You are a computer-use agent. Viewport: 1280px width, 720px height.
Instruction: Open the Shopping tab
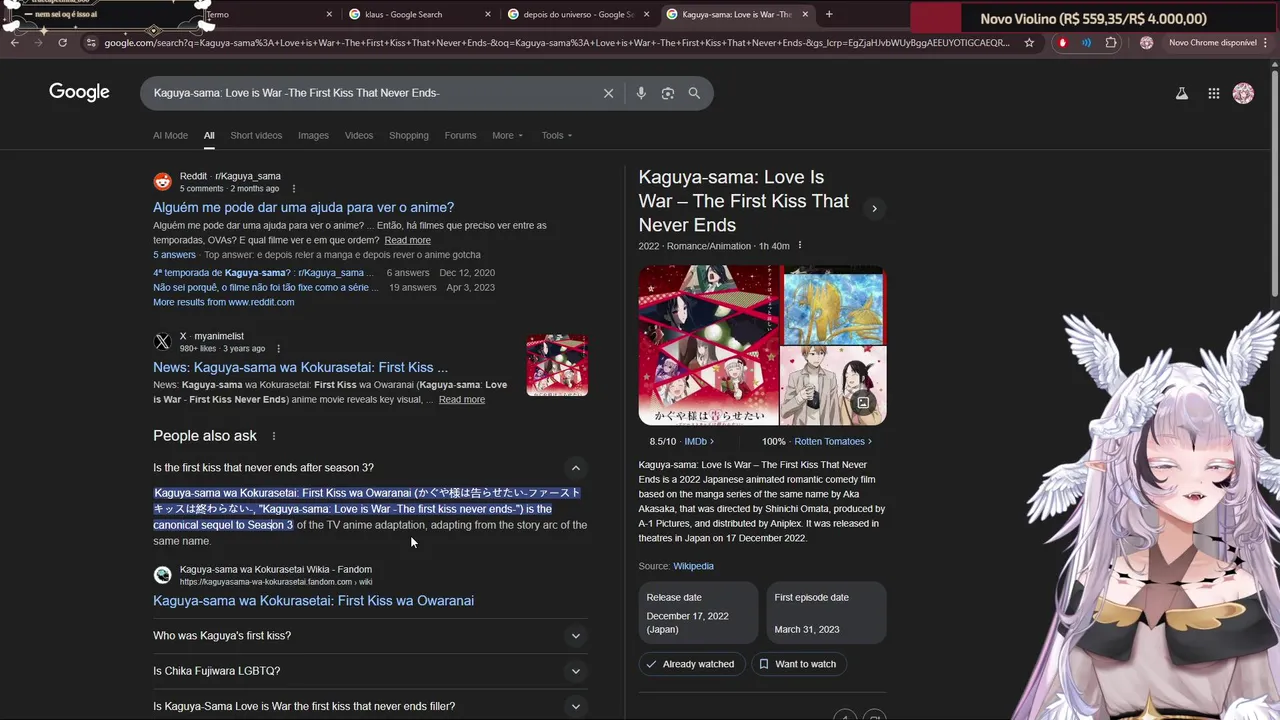tap(408, 135)
